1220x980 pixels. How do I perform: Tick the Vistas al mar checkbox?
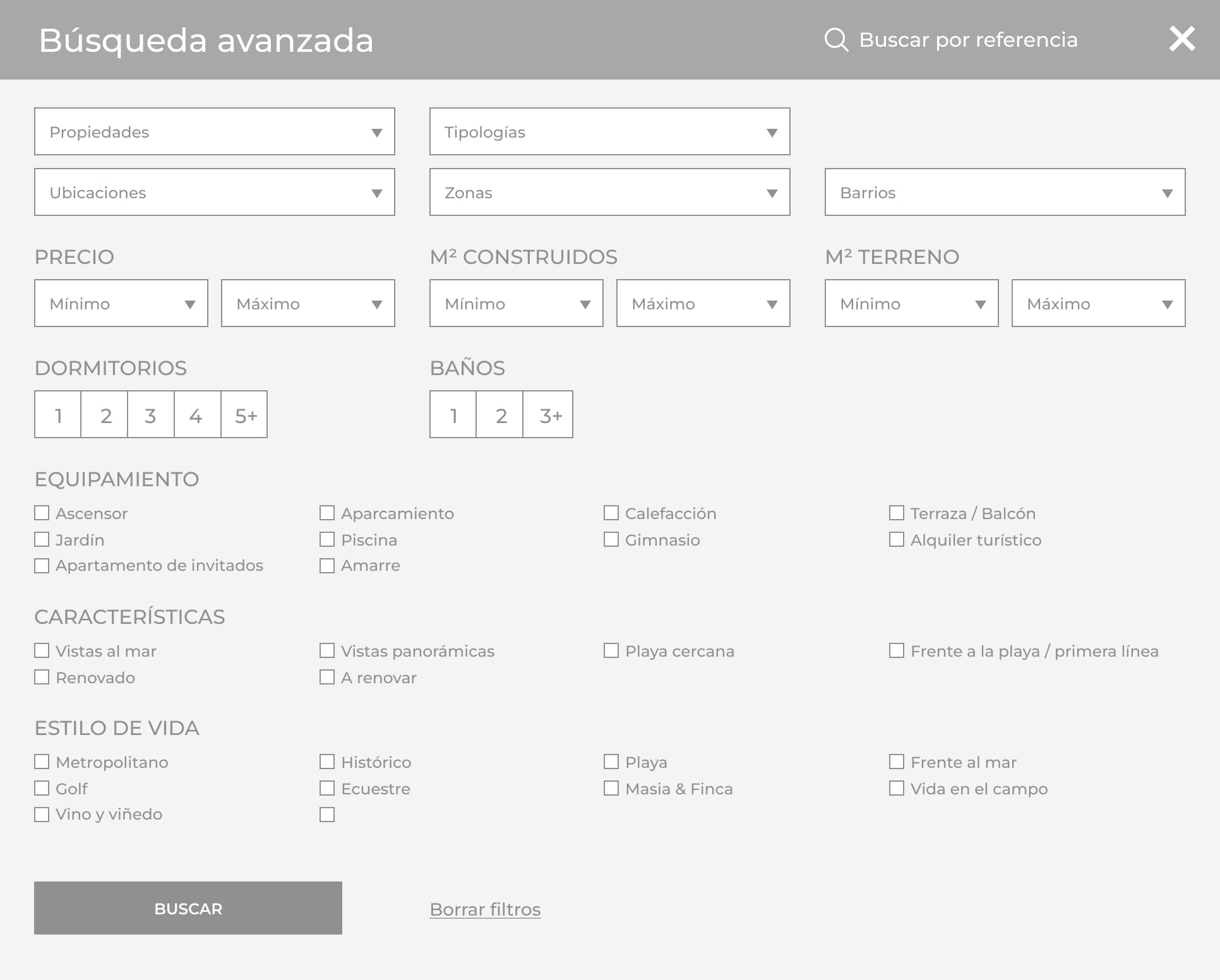coord(42,651)
